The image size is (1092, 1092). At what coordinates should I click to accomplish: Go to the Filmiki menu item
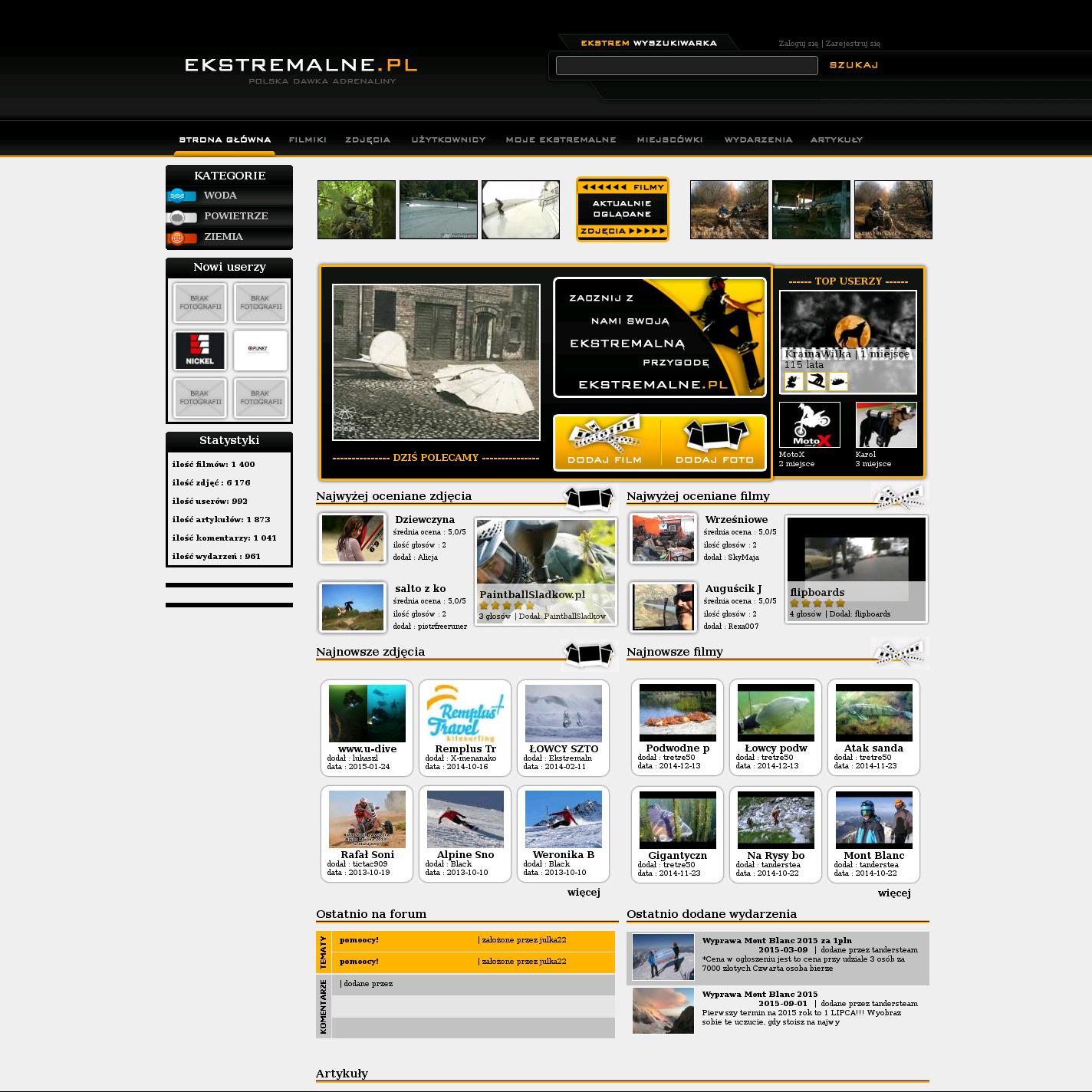coord(308,140)
